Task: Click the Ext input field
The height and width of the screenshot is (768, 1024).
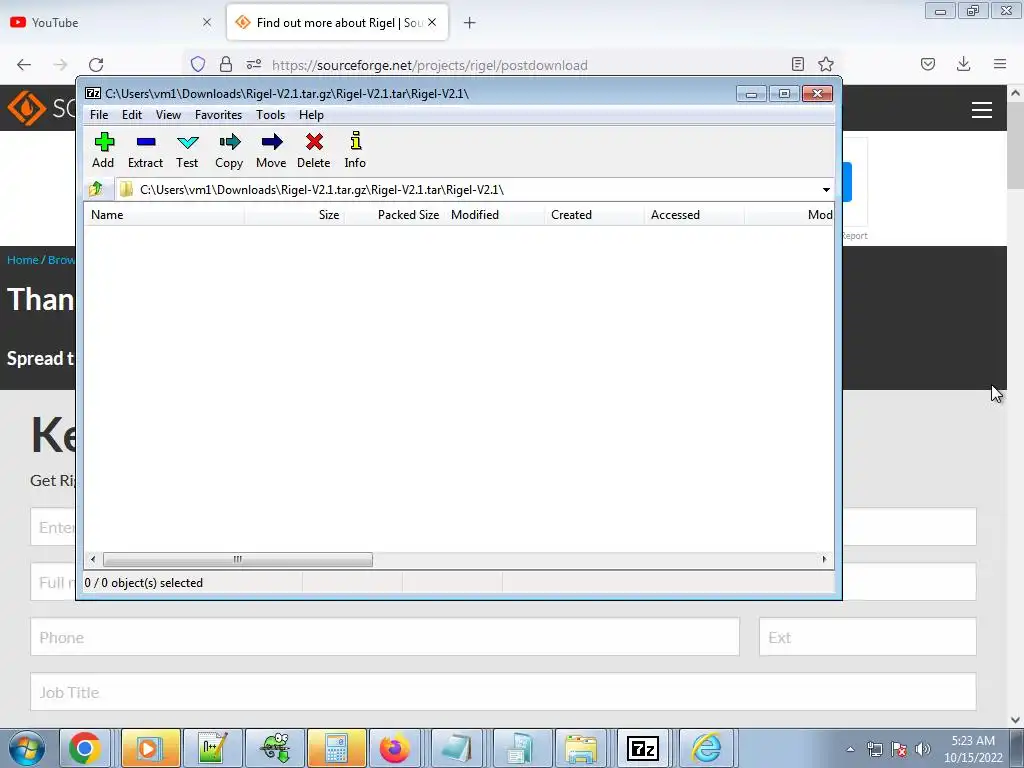Action: 867,637
